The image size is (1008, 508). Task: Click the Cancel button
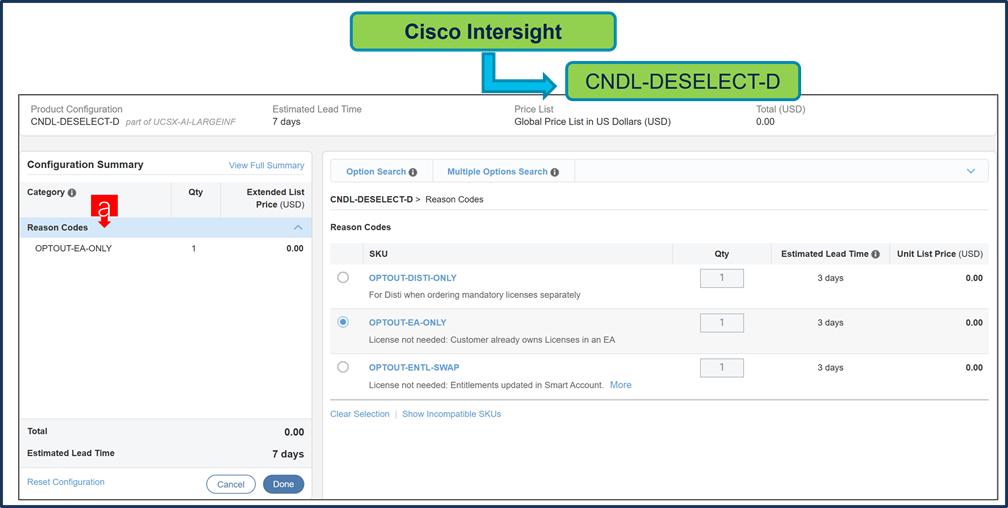(231, 484)
